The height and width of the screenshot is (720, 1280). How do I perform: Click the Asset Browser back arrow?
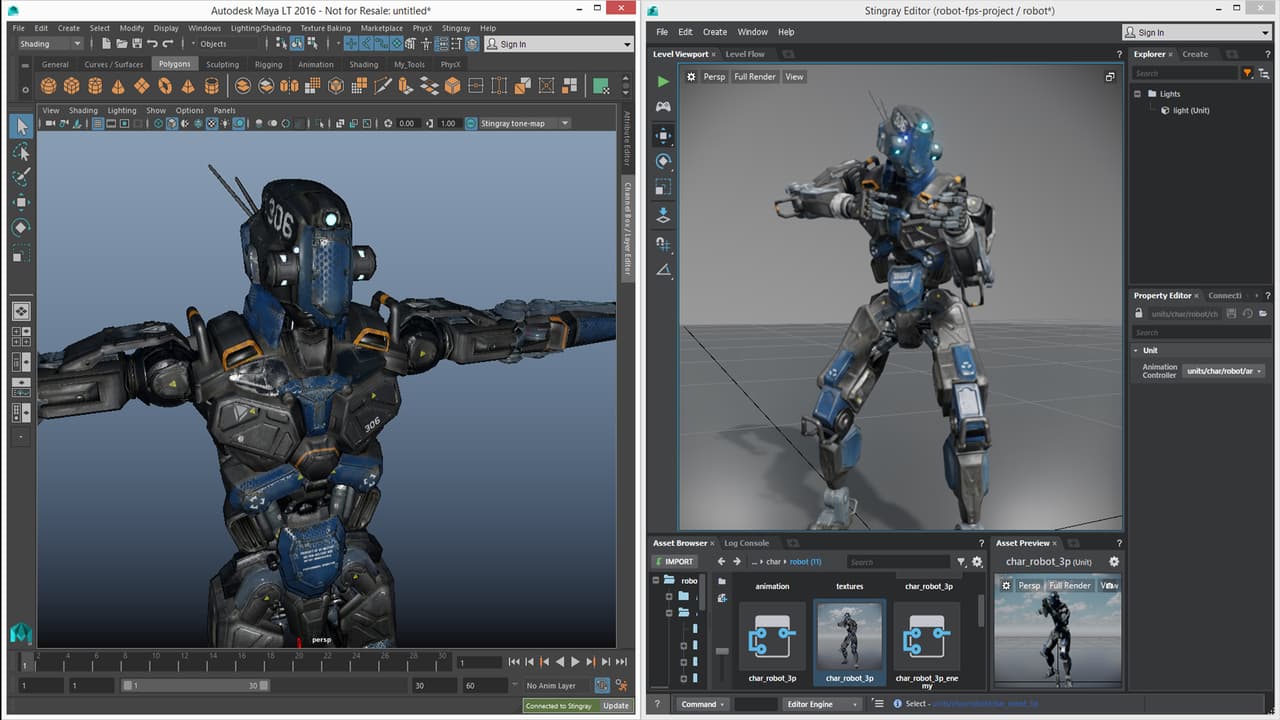pos(721,562)
